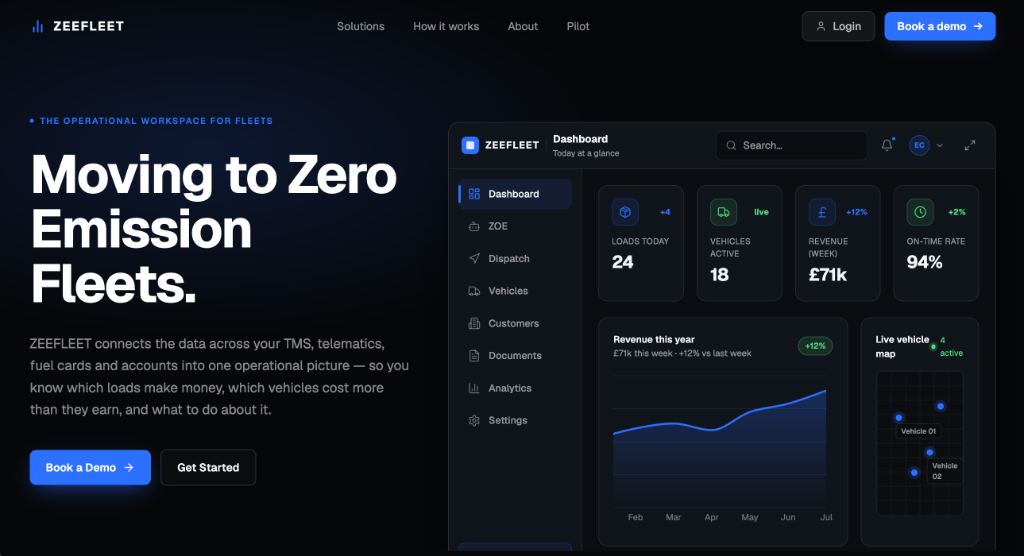Click the expand fullscreen arrows icon
Image resolution: width=1024 pixels, height=556 pixels.
(970, 145)
